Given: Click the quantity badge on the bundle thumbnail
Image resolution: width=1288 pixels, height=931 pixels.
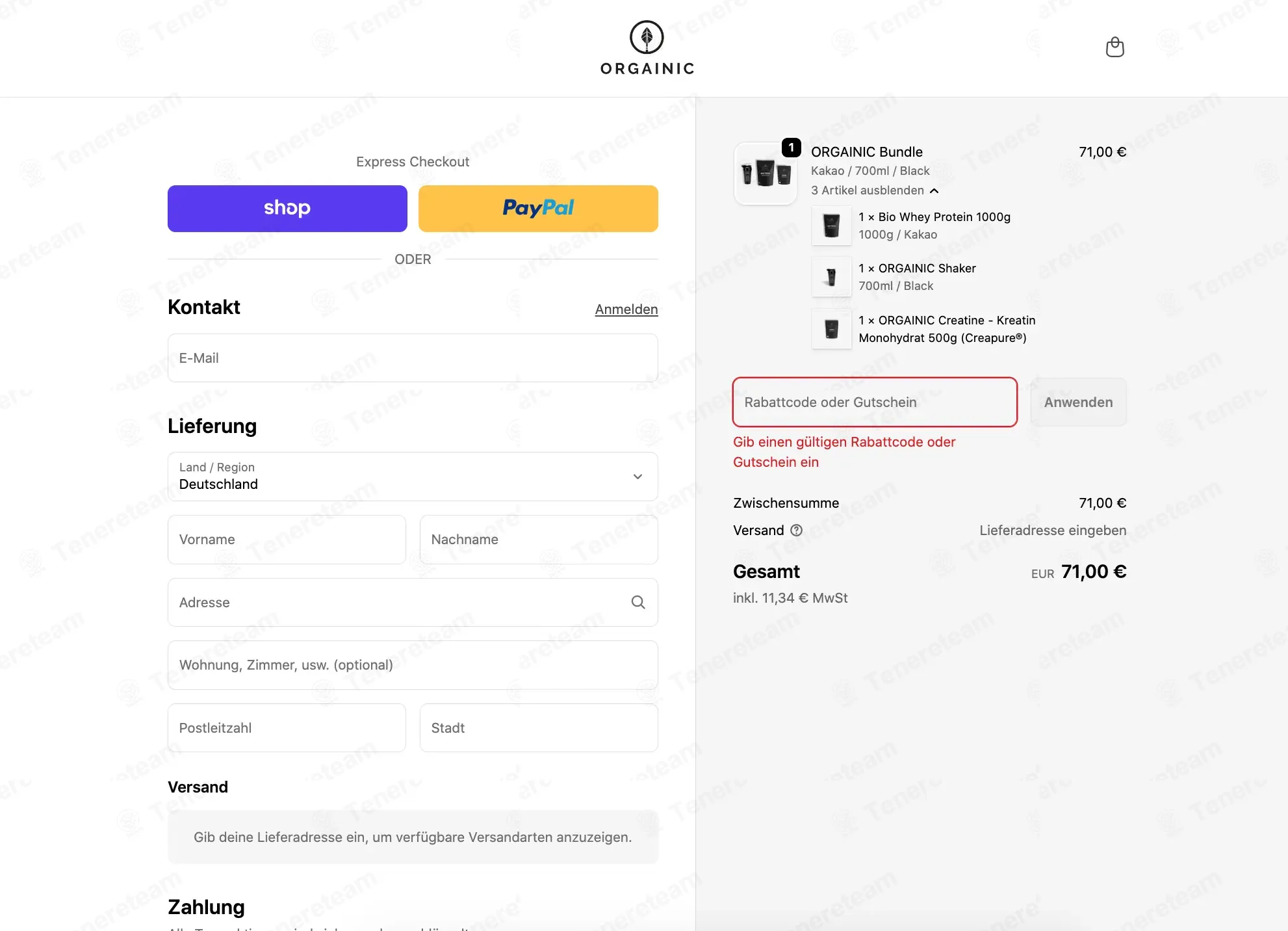Looking at the screenshot, I should pyautogui.click(x=791, y=148).
